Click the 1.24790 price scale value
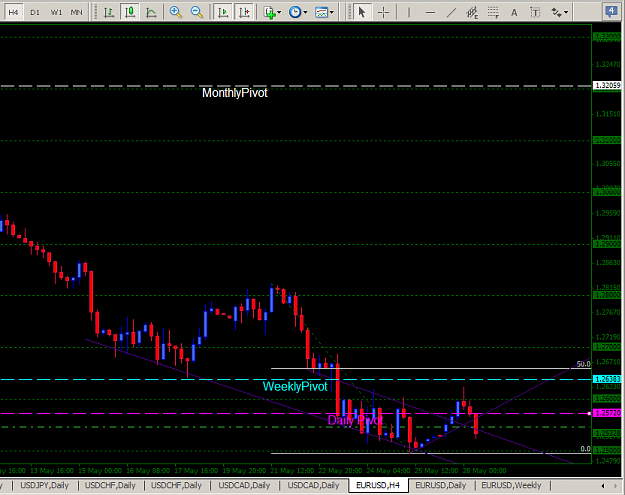The width and height of the screenshot is (625, 495). coord(608,462)
